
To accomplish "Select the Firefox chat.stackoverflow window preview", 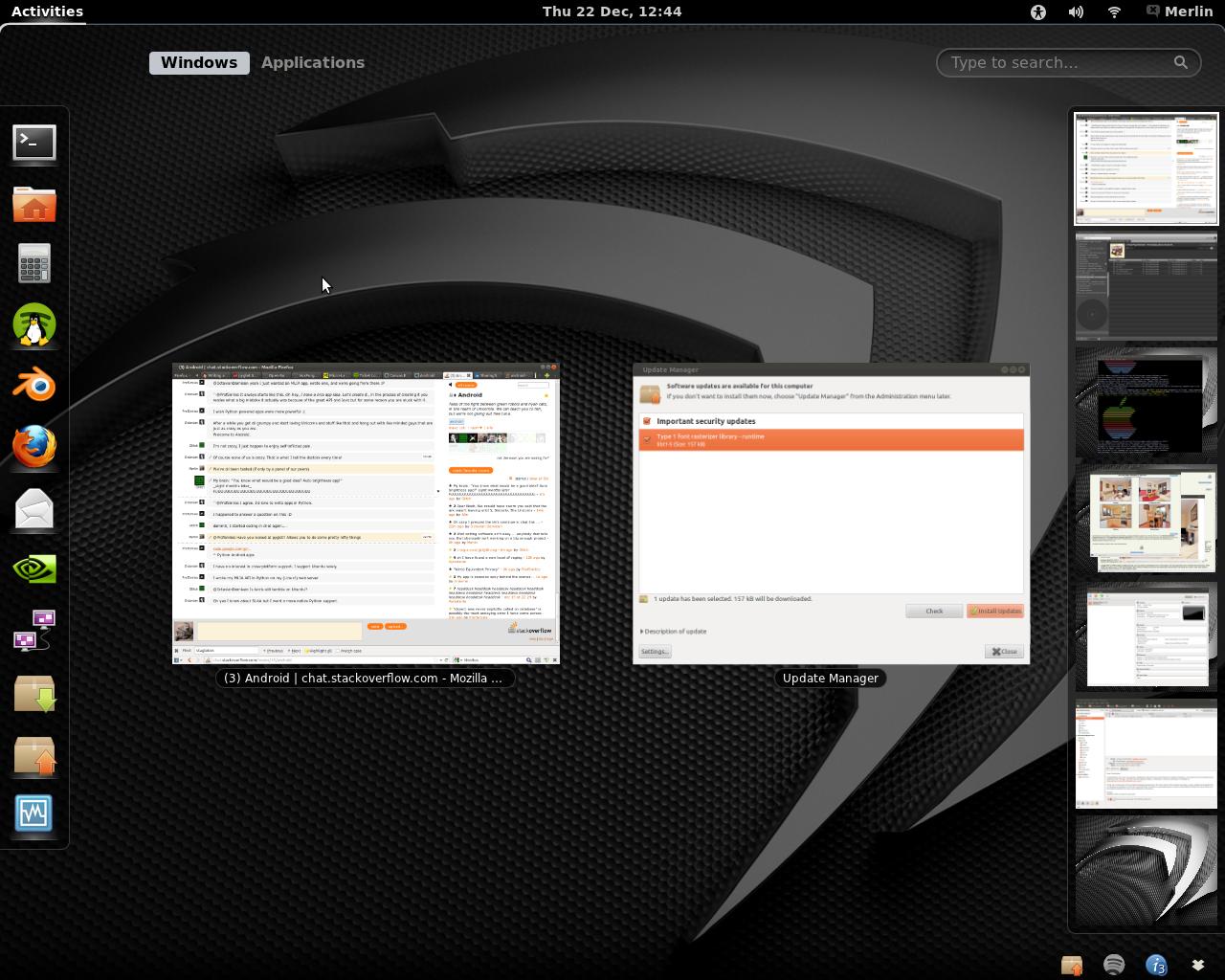I will (x=366, y=513).
